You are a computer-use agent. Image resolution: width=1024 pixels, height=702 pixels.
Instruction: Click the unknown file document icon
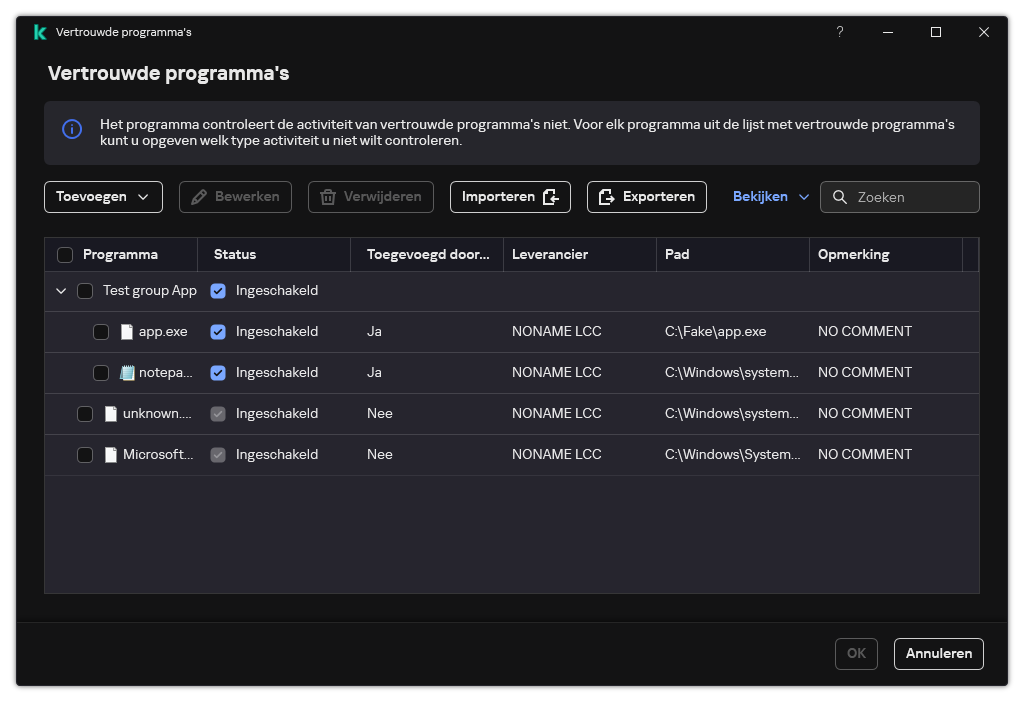(111, 414)
